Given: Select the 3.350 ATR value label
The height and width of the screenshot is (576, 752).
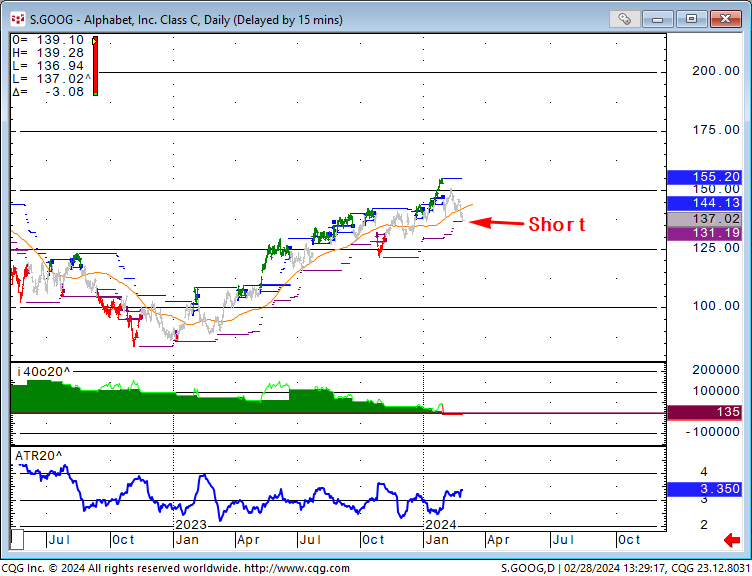Looking at the screenshot, I should (704, 489).
